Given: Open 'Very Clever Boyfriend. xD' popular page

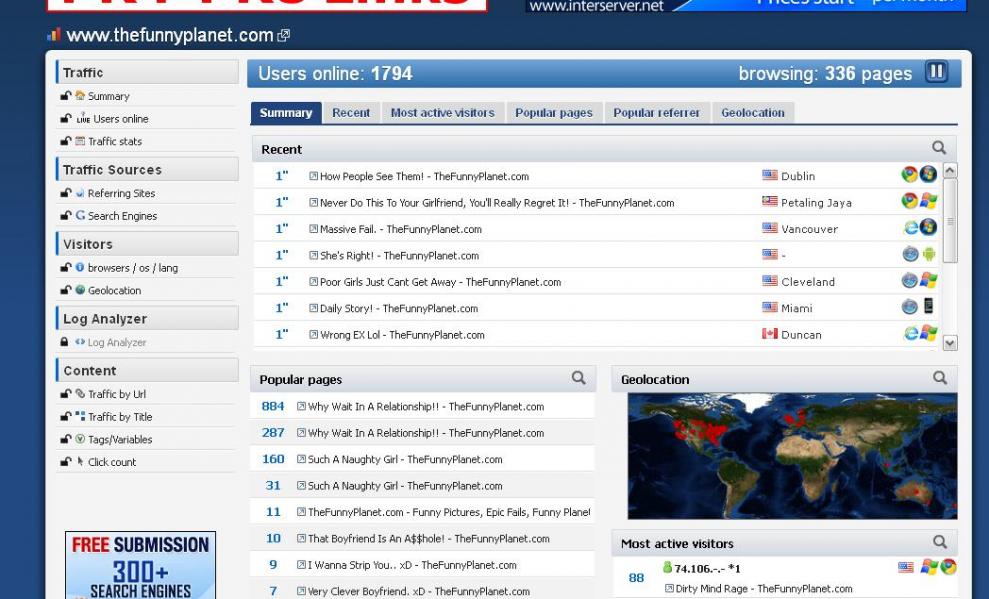Looking at the screenshot, I should pyautogui.click(x=419, y=591).
